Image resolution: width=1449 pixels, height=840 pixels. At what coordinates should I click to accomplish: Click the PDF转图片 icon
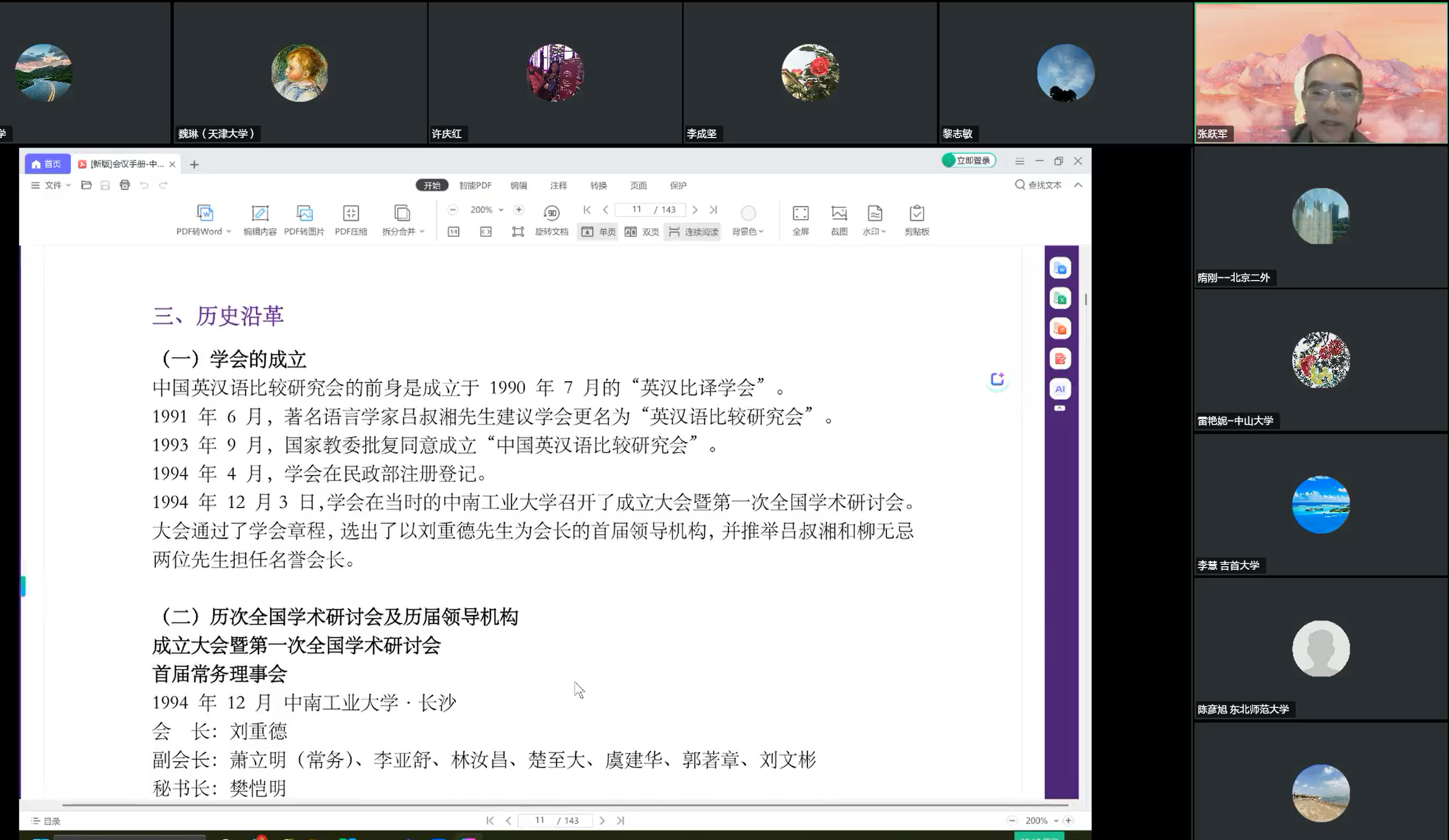304,213
